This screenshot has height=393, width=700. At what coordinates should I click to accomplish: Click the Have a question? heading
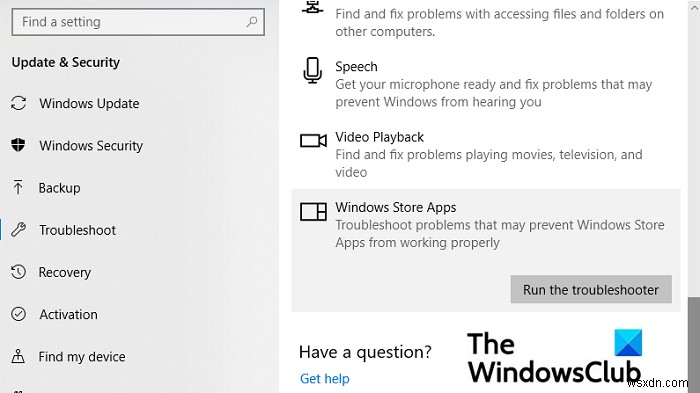tap(365, 352)
